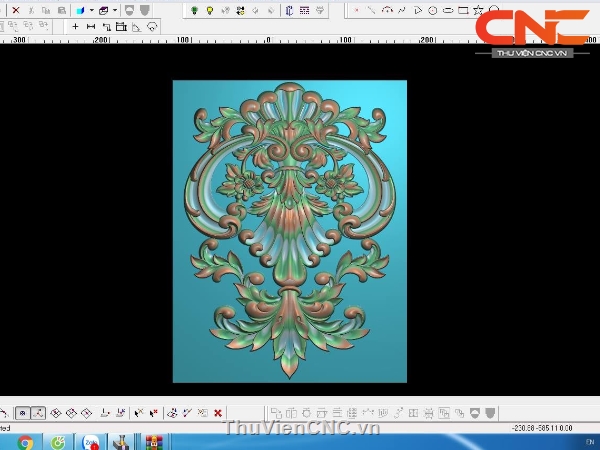Click the yellow light bulb icon
This screenshot has width=600, height=450.
210,10
